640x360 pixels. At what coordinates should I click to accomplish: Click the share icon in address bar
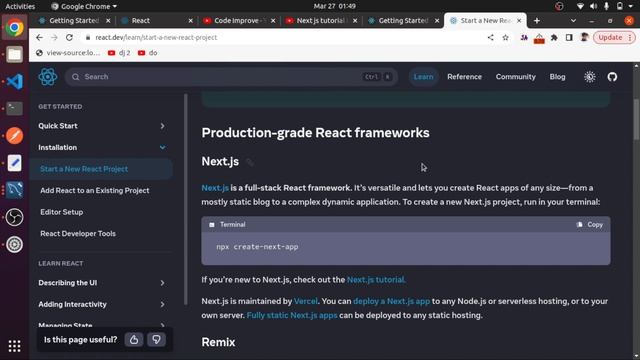click(x=491, y=38)
